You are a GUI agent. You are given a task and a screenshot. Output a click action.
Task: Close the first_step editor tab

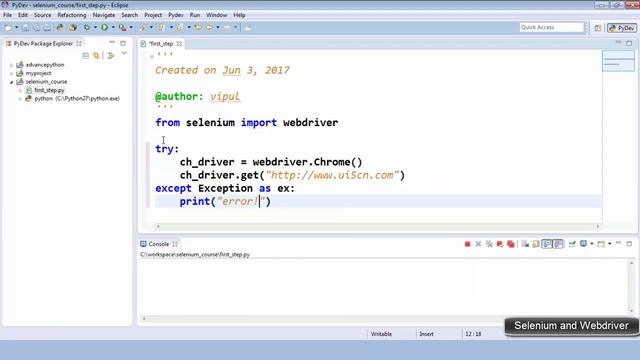coord(179,43)
